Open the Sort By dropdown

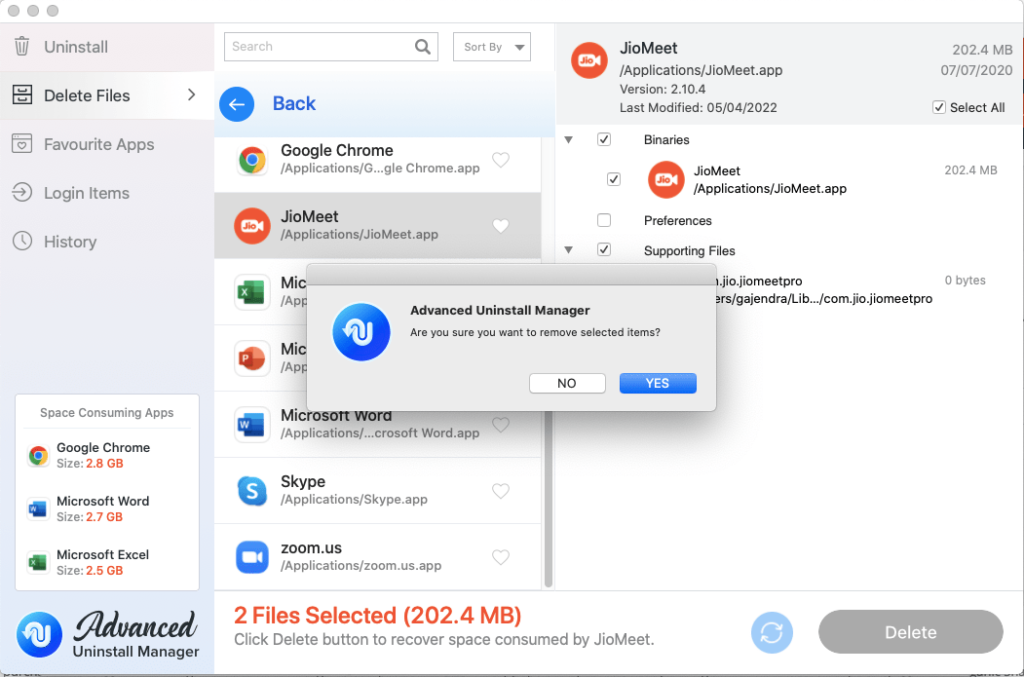click(492, 47)
